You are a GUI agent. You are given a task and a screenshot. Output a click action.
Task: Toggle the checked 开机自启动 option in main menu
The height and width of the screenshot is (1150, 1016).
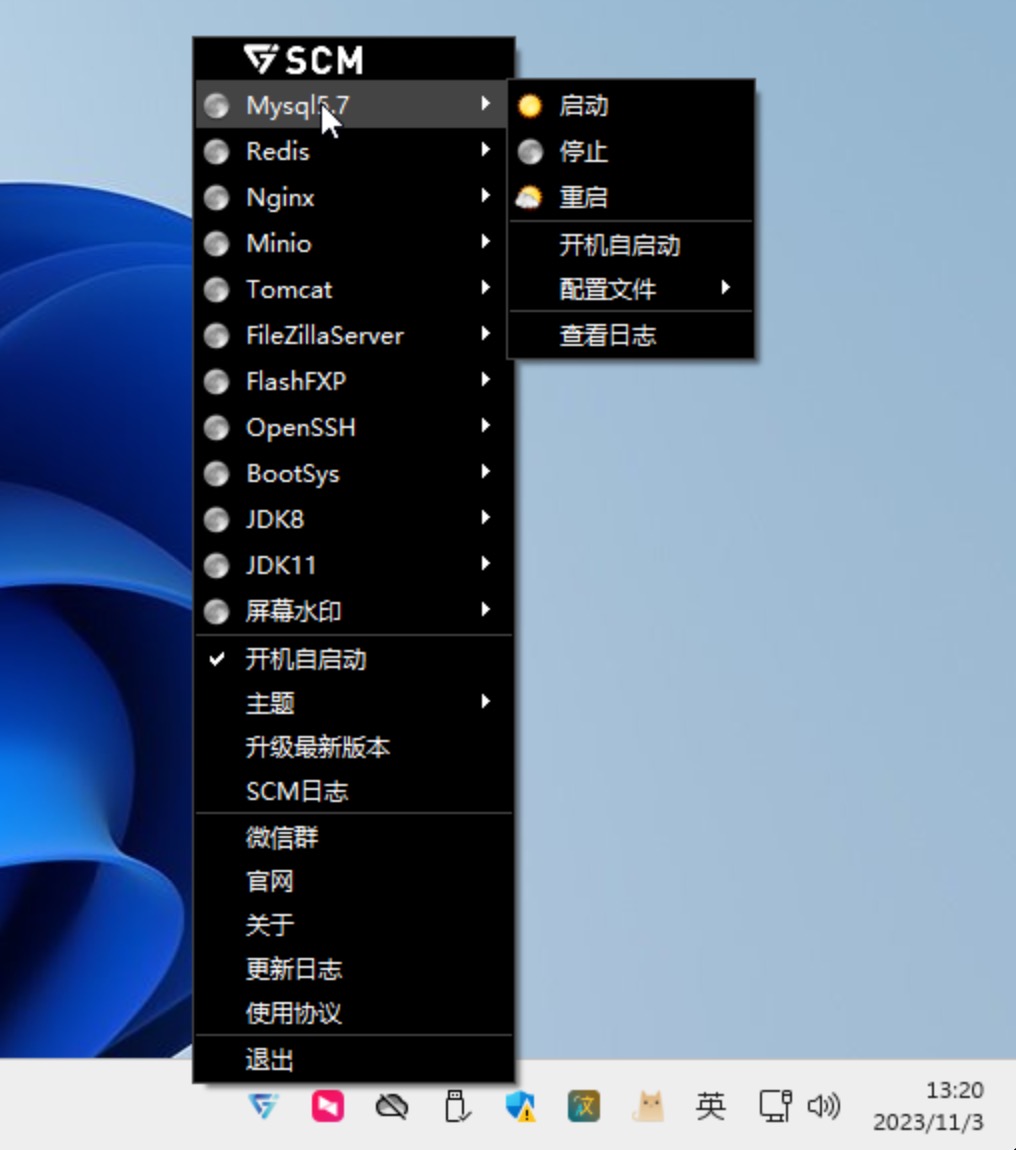(x=354, y=659)
